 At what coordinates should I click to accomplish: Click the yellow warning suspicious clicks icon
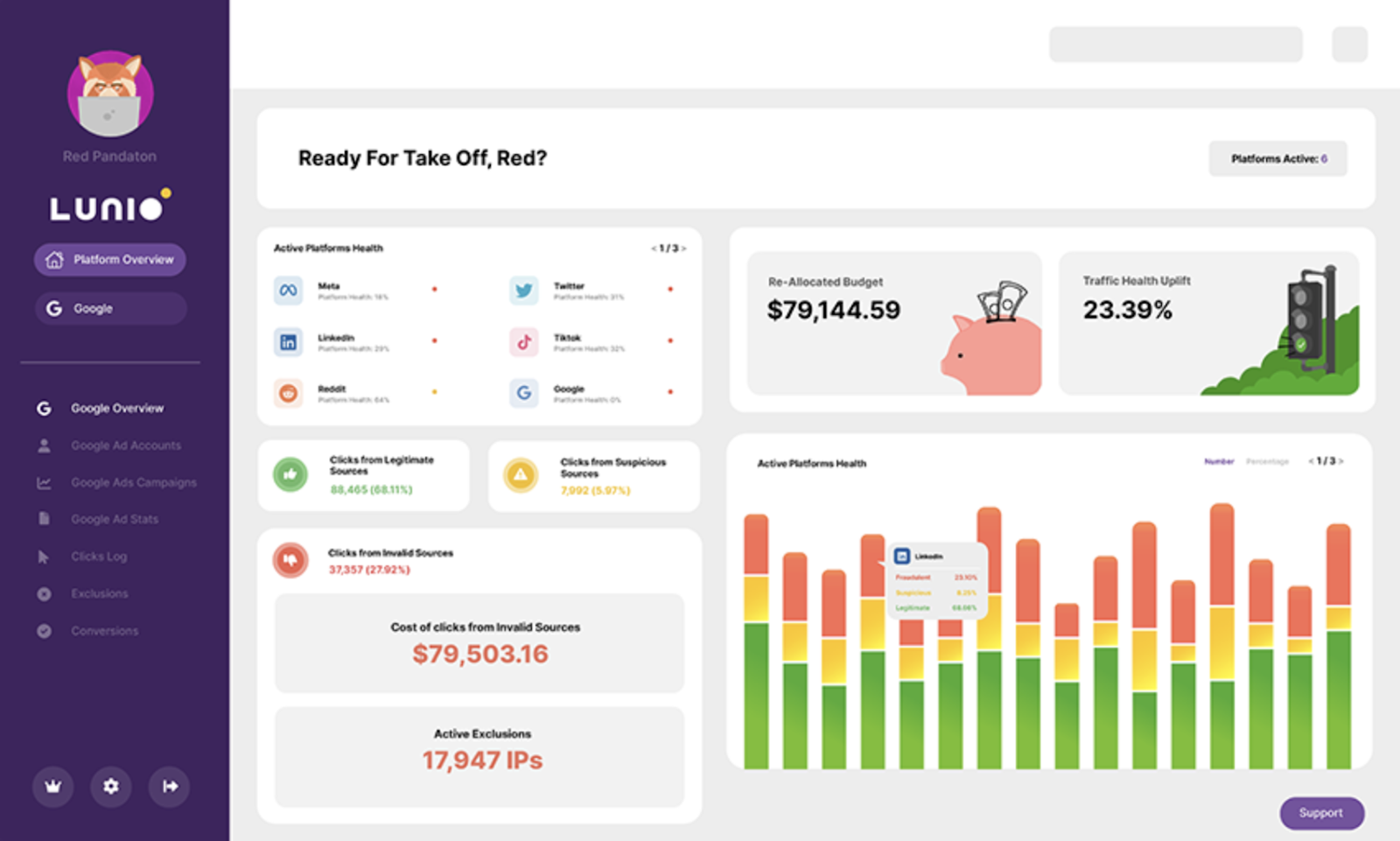point(521,475)
